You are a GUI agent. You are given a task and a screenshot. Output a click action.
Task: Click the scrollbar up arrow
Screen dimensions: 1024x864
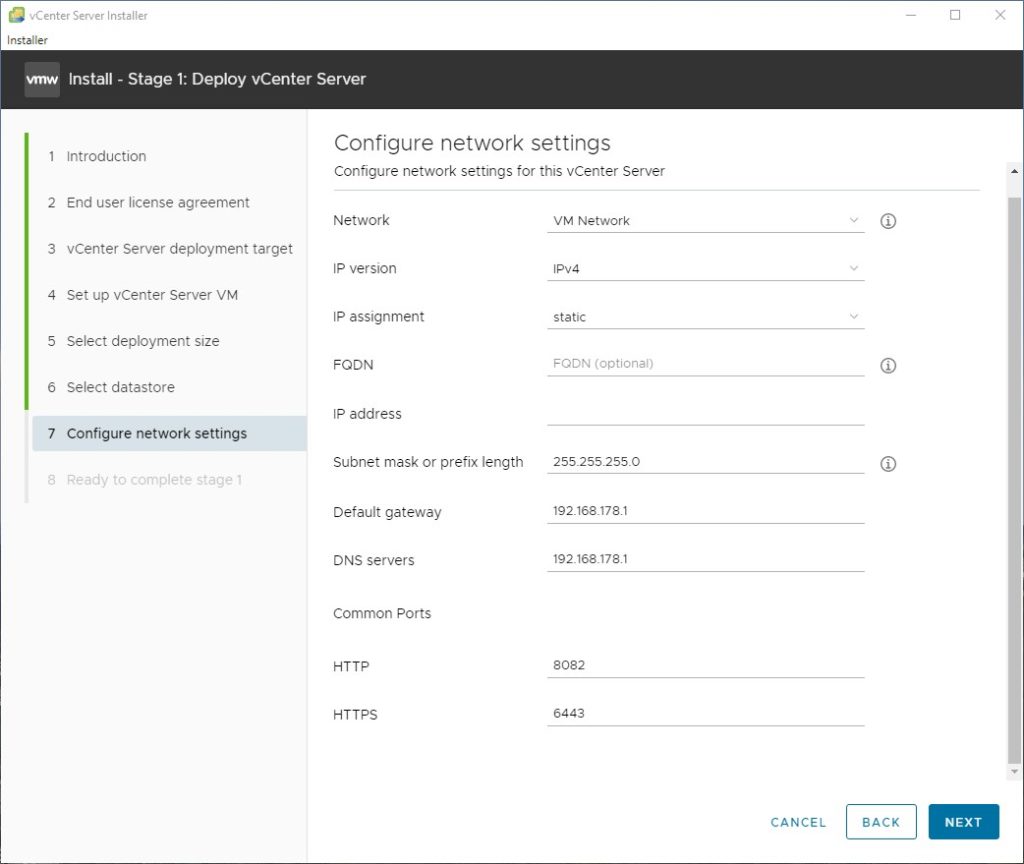(1014, 171)
